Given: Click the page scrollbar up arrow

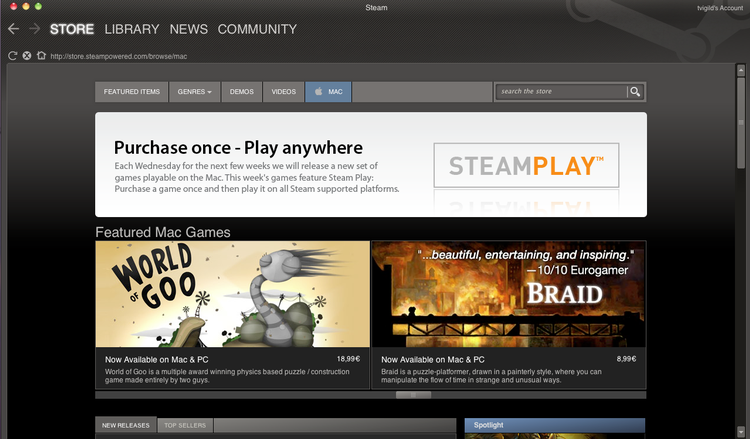Looking at the screenshot, I should pyautogui.click(x=740, y=71).
